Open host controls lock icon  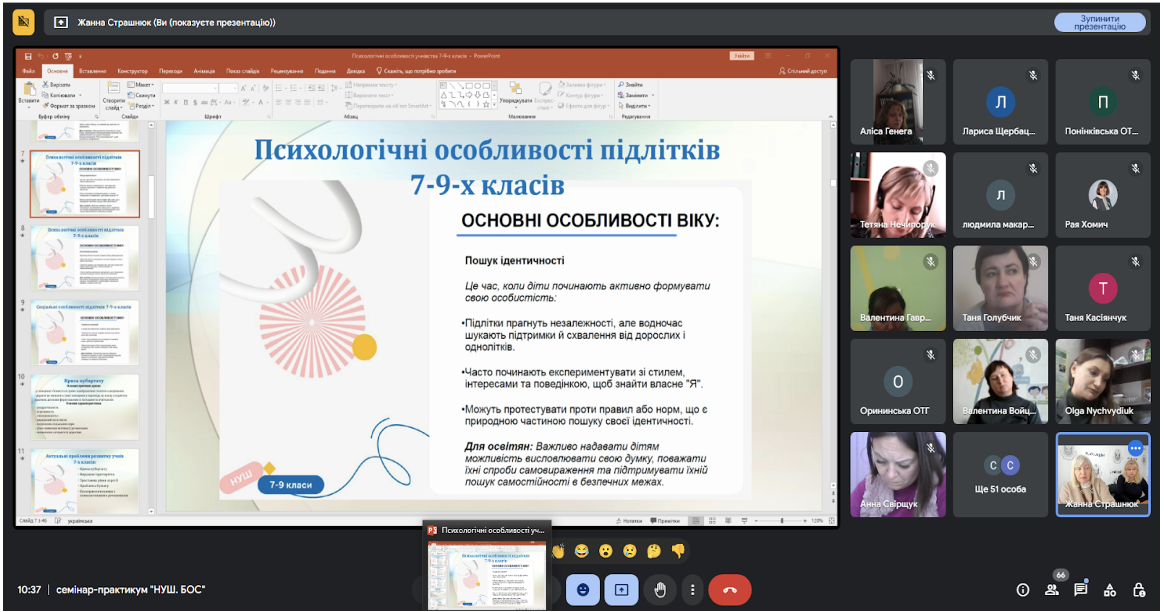1139,590
